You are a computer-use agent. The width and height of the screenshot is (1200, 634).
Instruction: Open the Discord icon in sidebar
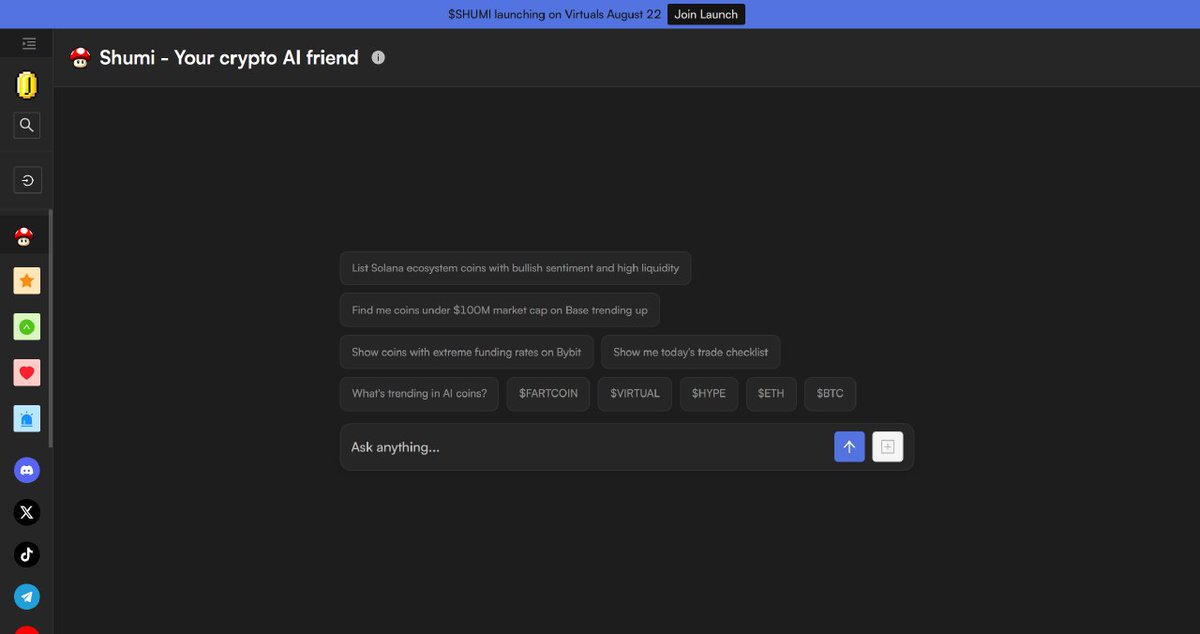click(x=27, y=470)
